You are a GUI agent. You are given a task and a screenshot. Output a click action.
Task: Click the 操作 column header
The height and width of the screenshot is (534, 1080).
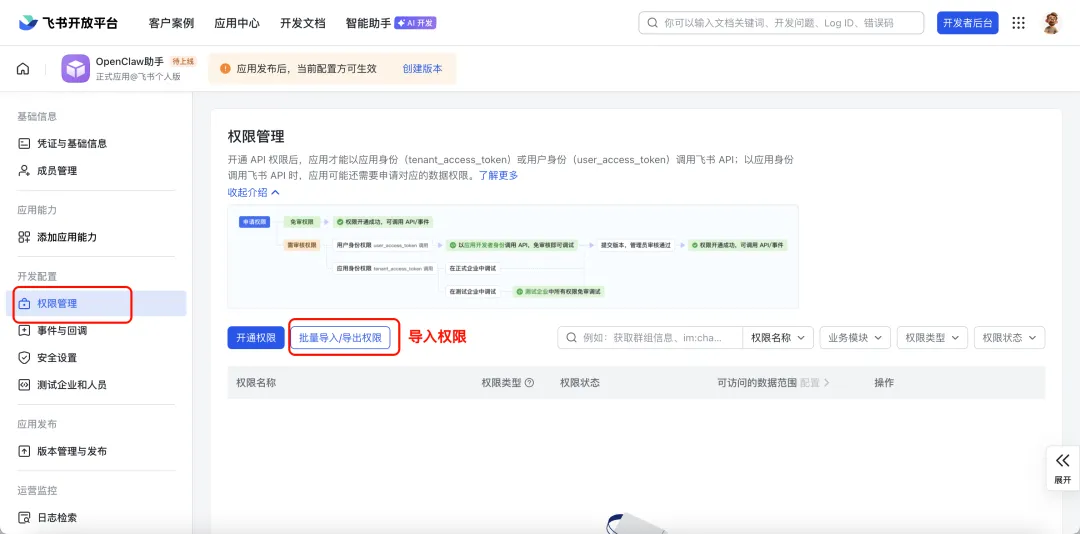point(884,382)
